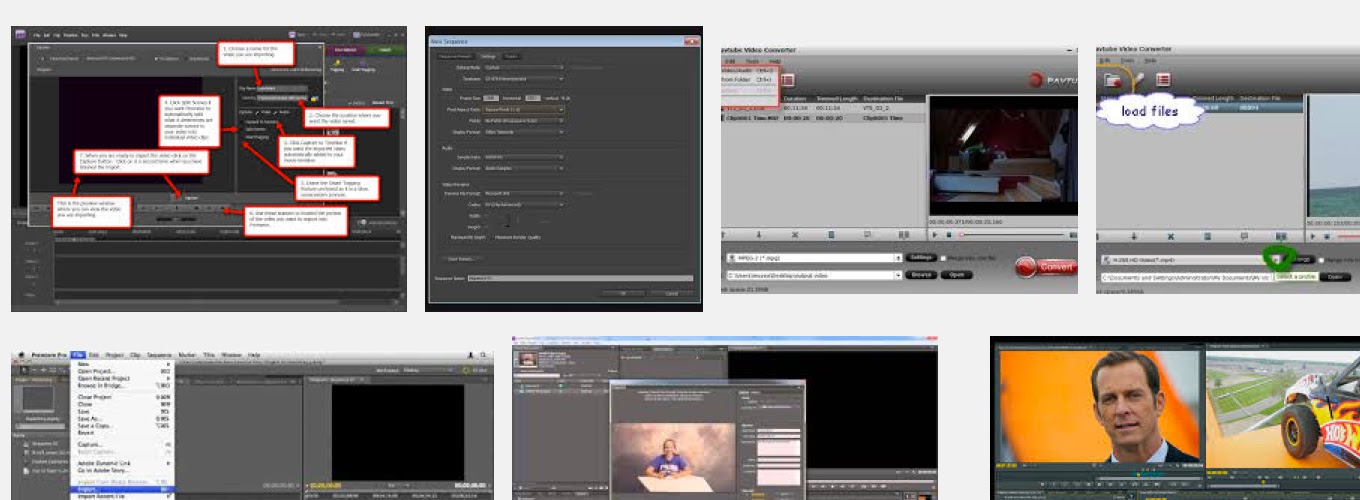1360x500 pixels.
Task: Open H.264 HD Video format dropdown
Action: tap(1275, 259)
